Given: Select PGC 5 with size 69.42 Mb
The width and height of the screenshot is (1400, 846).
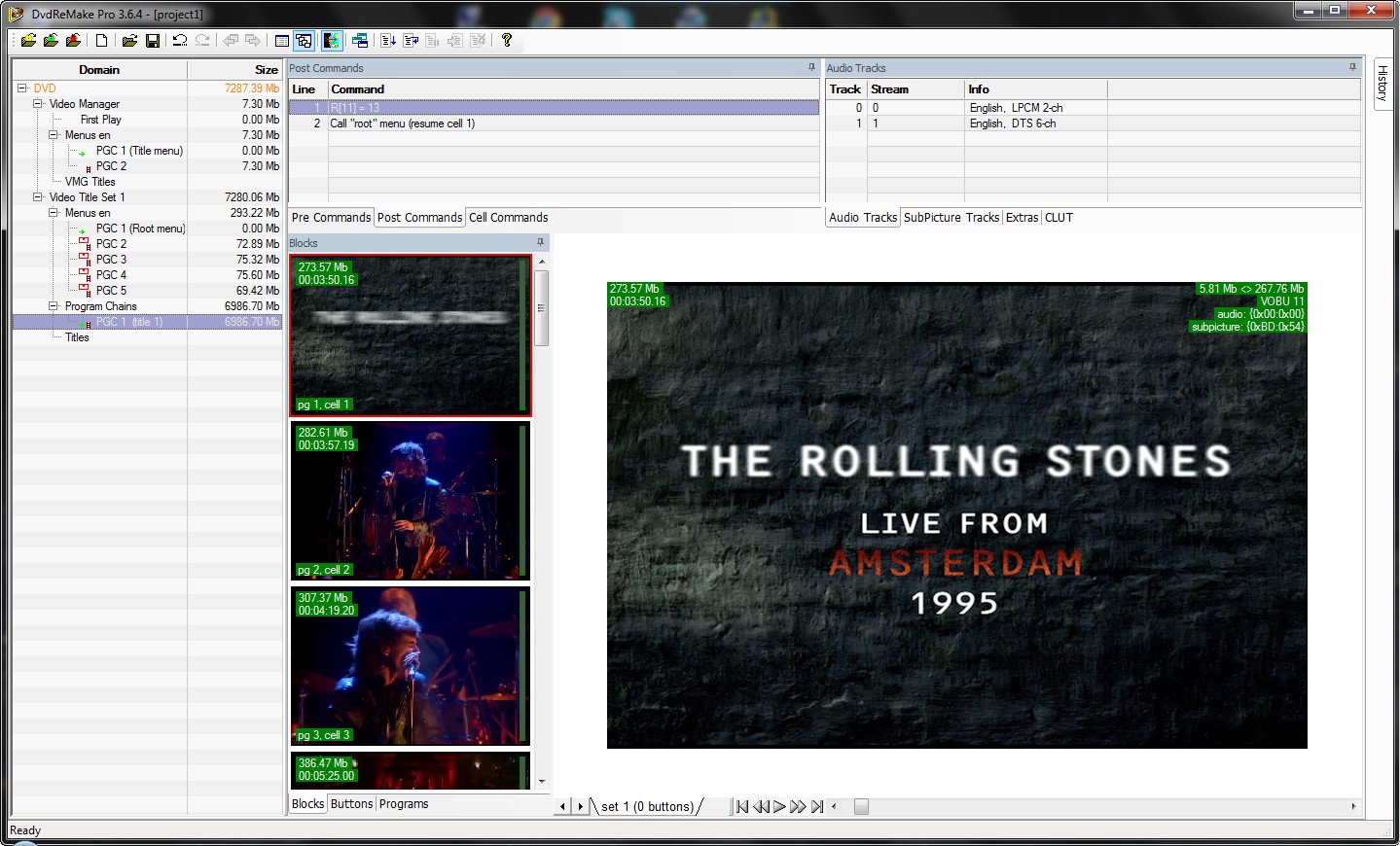Looking at the screenshot, I should coord(111,291).
